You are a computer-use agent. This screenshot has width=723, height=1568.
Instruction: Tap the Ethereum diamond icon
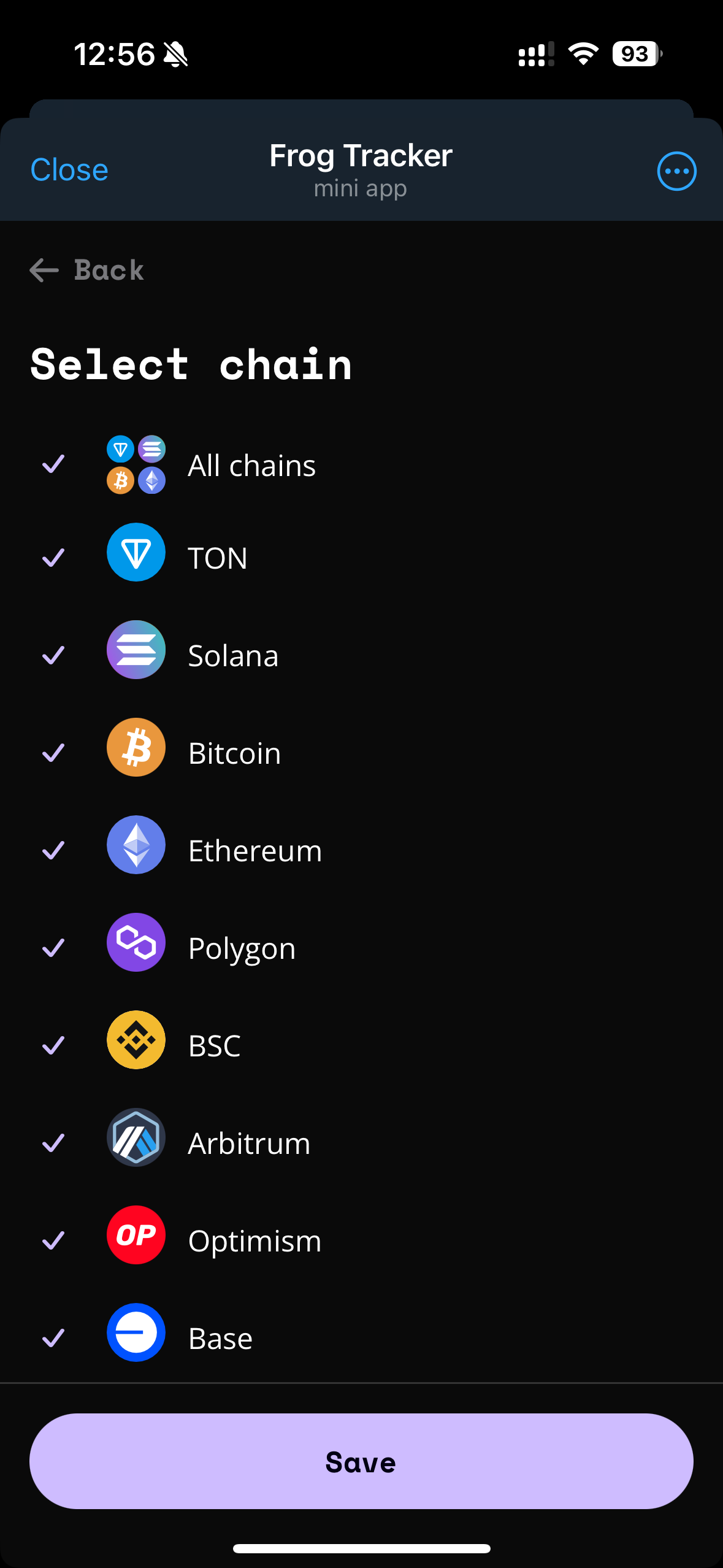(136, 845)
